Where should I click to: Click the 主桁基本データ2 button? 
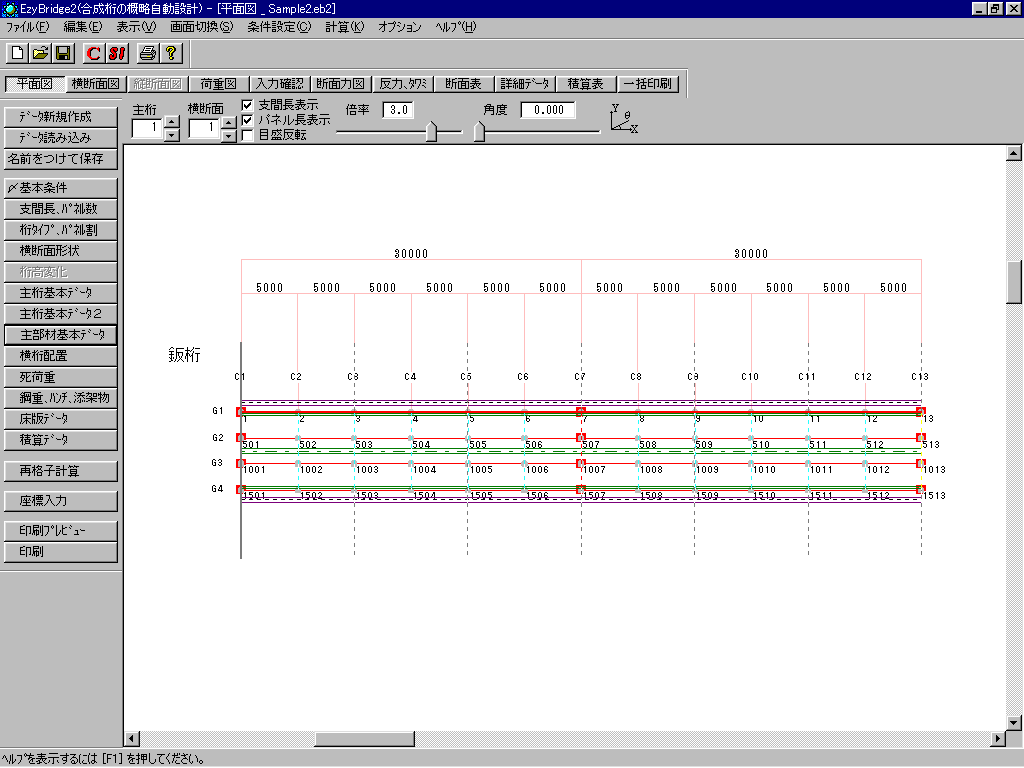click(61, 314)
